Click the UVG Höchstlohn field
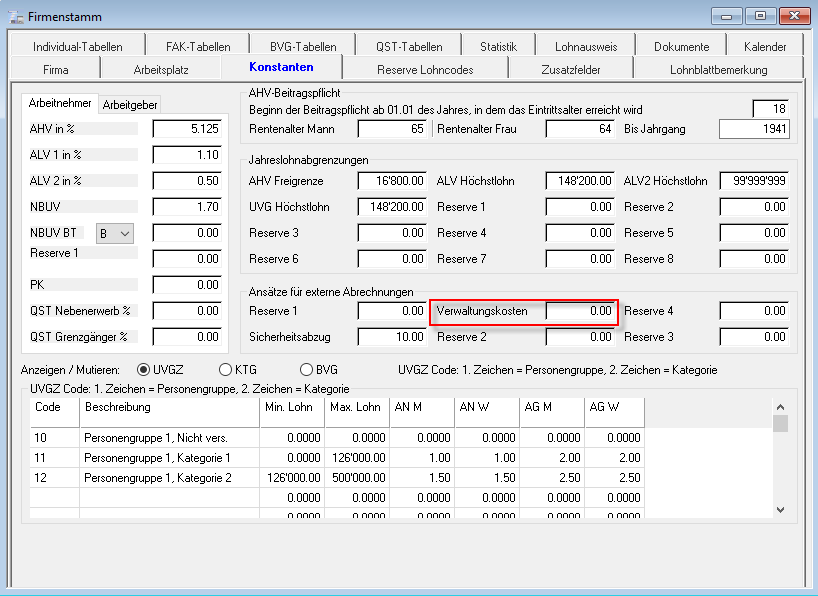Image resolution: width=818 pixels, height=596 pixels. 392,207
